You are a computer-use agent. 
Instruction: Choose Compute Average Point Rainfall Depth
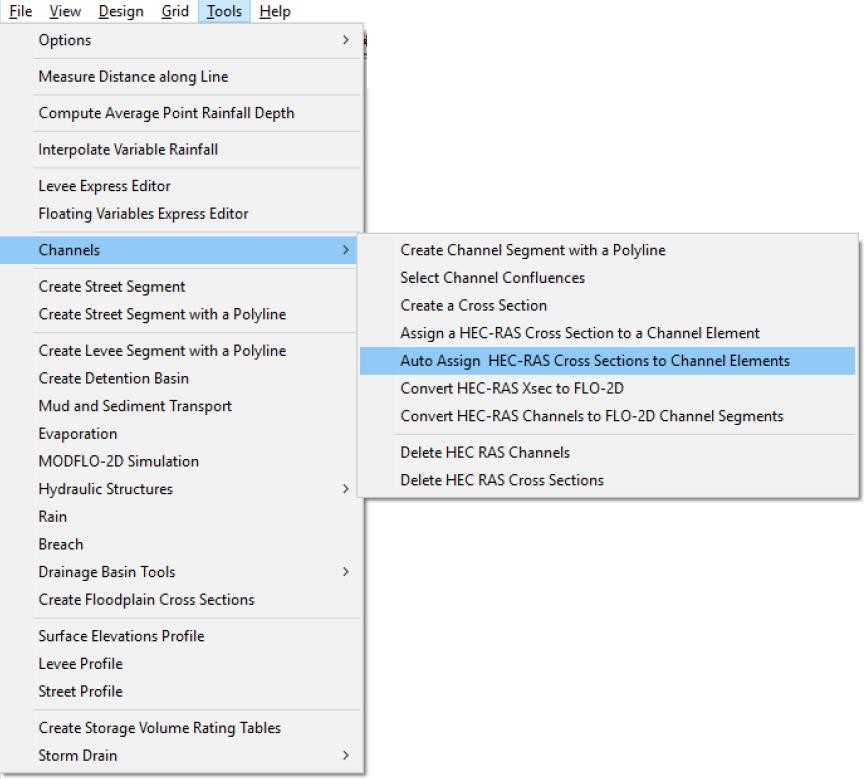tap(166, 113)
